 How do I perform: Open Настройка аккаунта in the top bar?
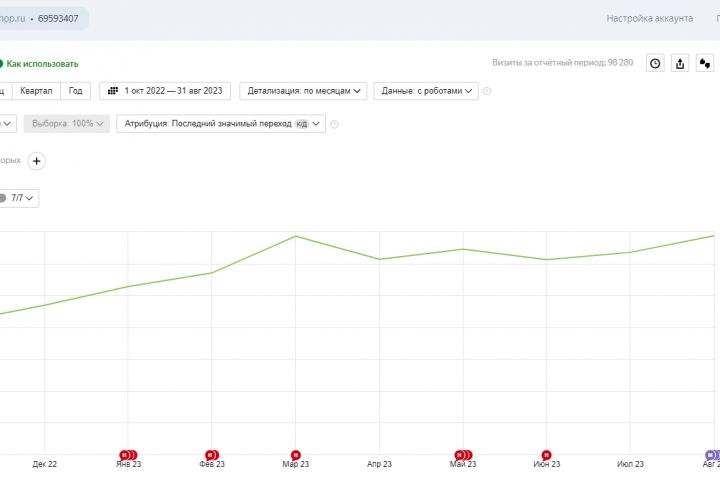pos(650,18)
